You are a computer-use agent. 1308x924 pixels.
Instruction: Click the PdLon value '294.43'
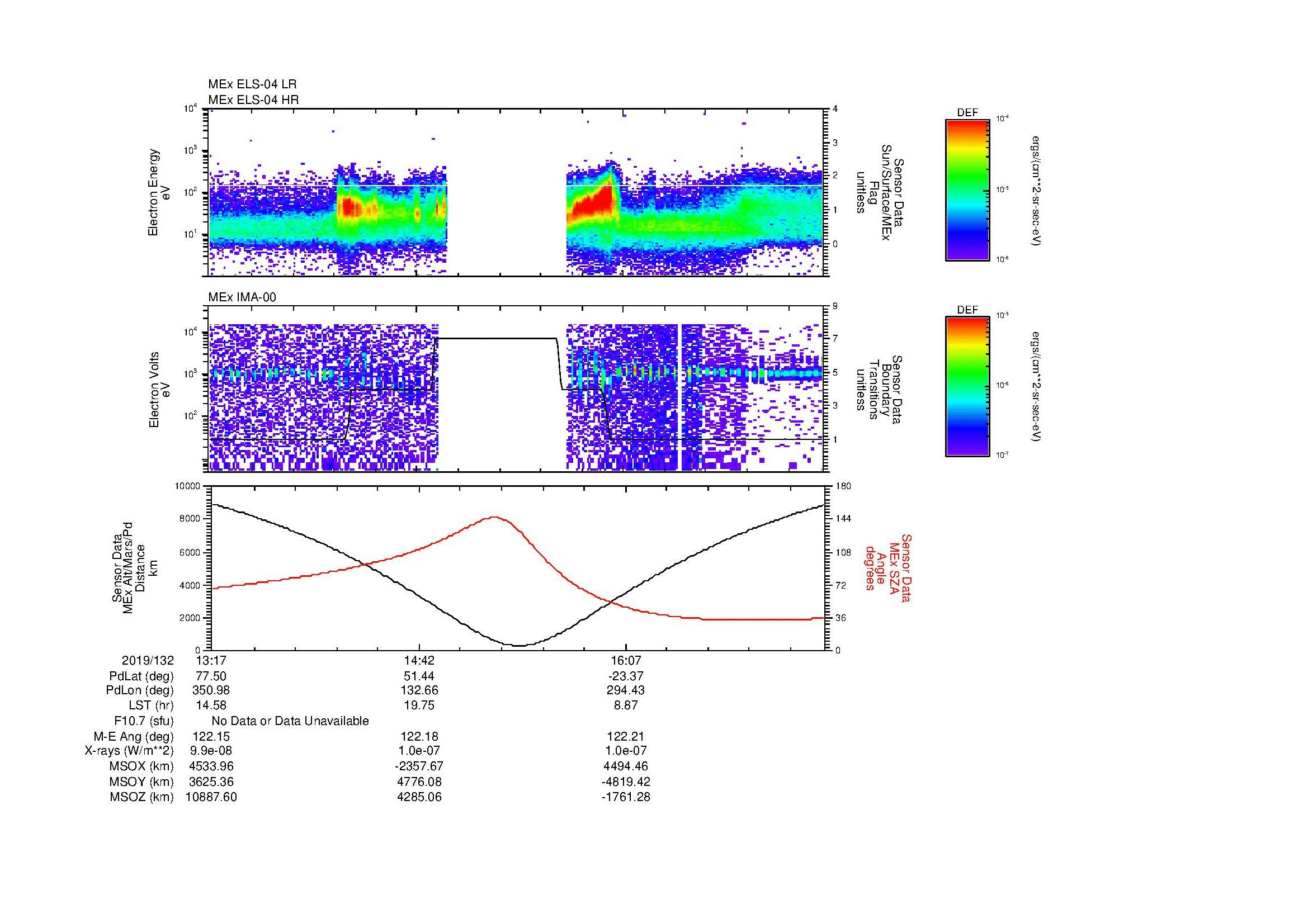[626, 690]
